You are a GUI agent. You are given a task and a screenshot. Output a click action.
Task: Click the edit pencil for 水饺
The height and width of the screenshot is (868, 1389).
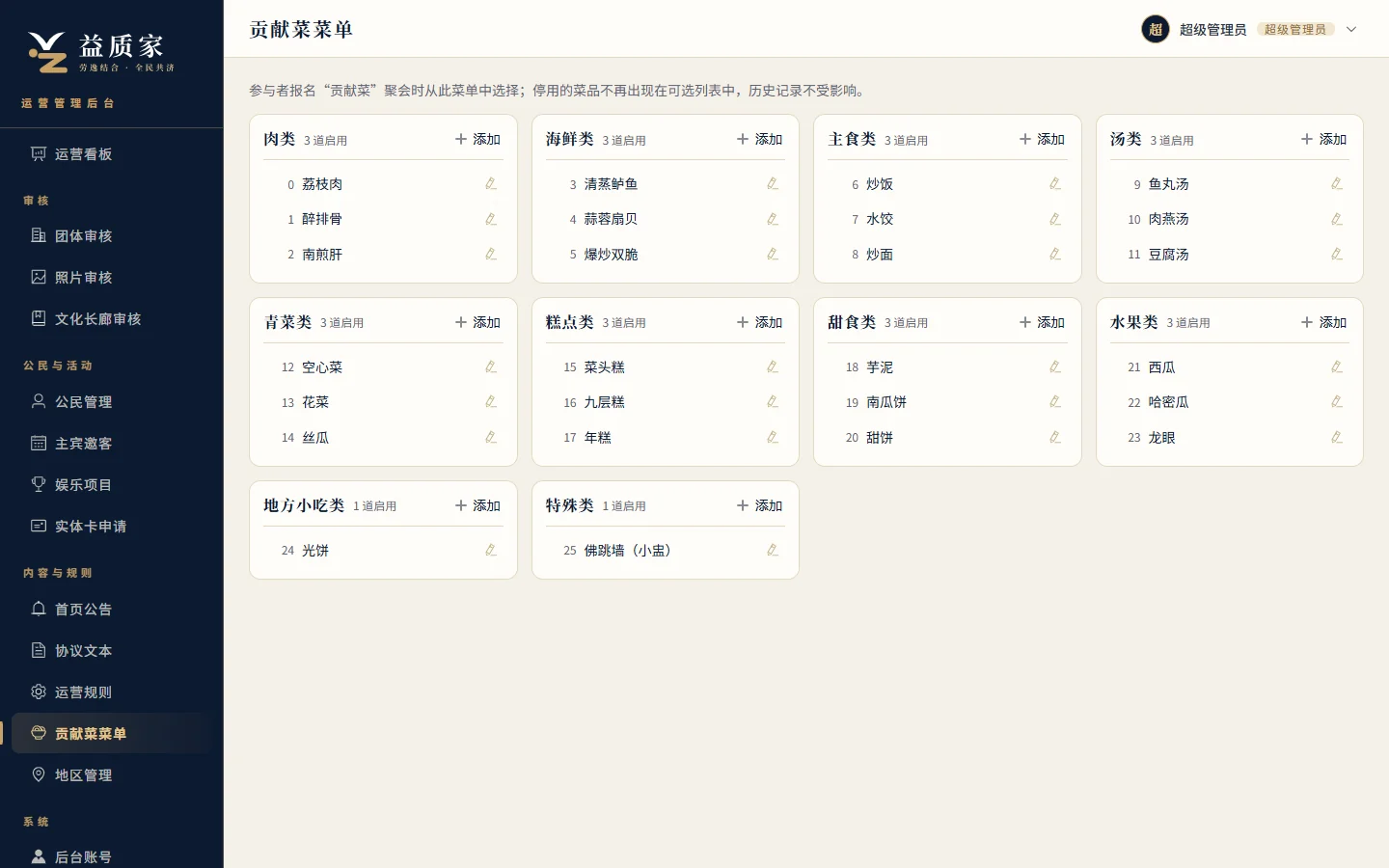pyautogui.click(x=1055, y=219)
